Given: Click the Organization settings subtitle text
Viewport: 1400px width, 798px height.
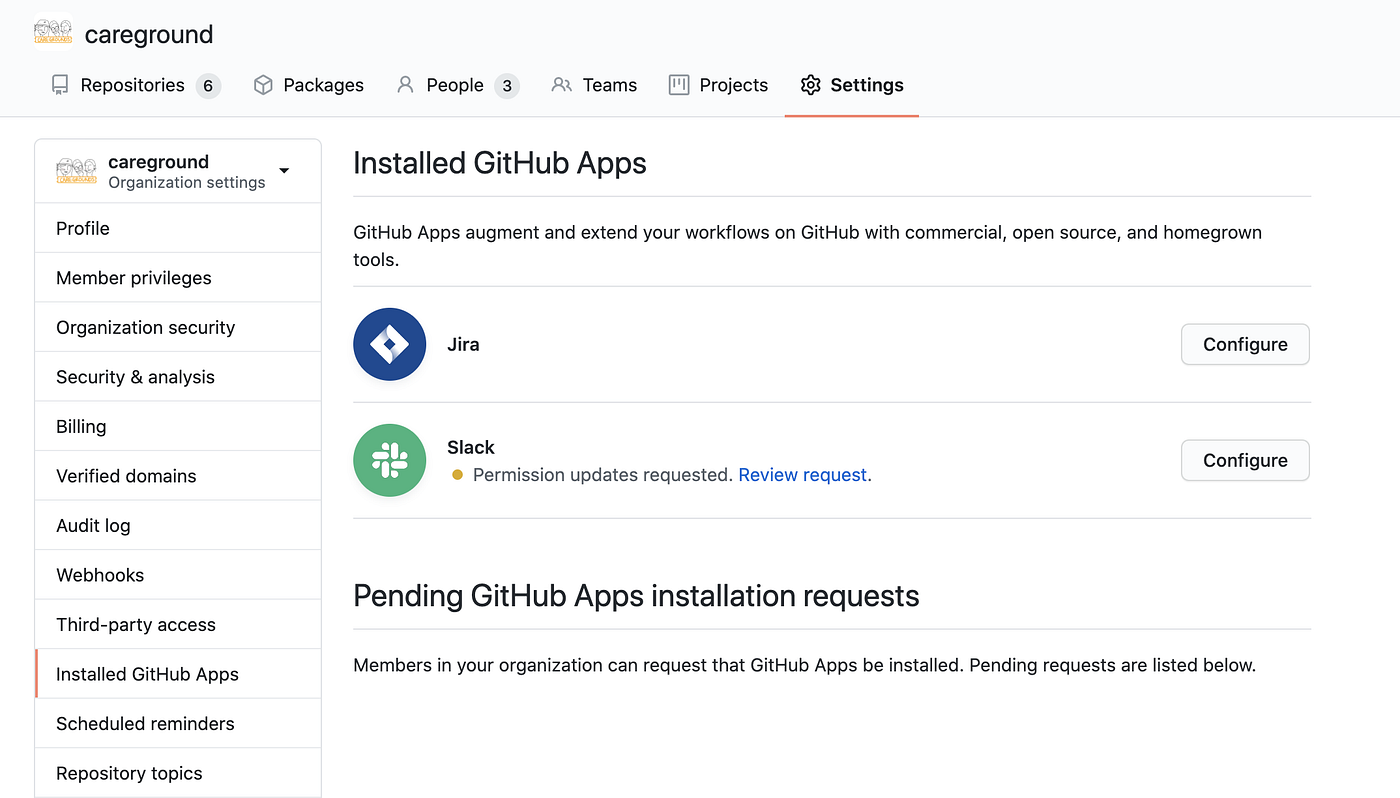Looking at the screenshot, I should tap(187, 182).
